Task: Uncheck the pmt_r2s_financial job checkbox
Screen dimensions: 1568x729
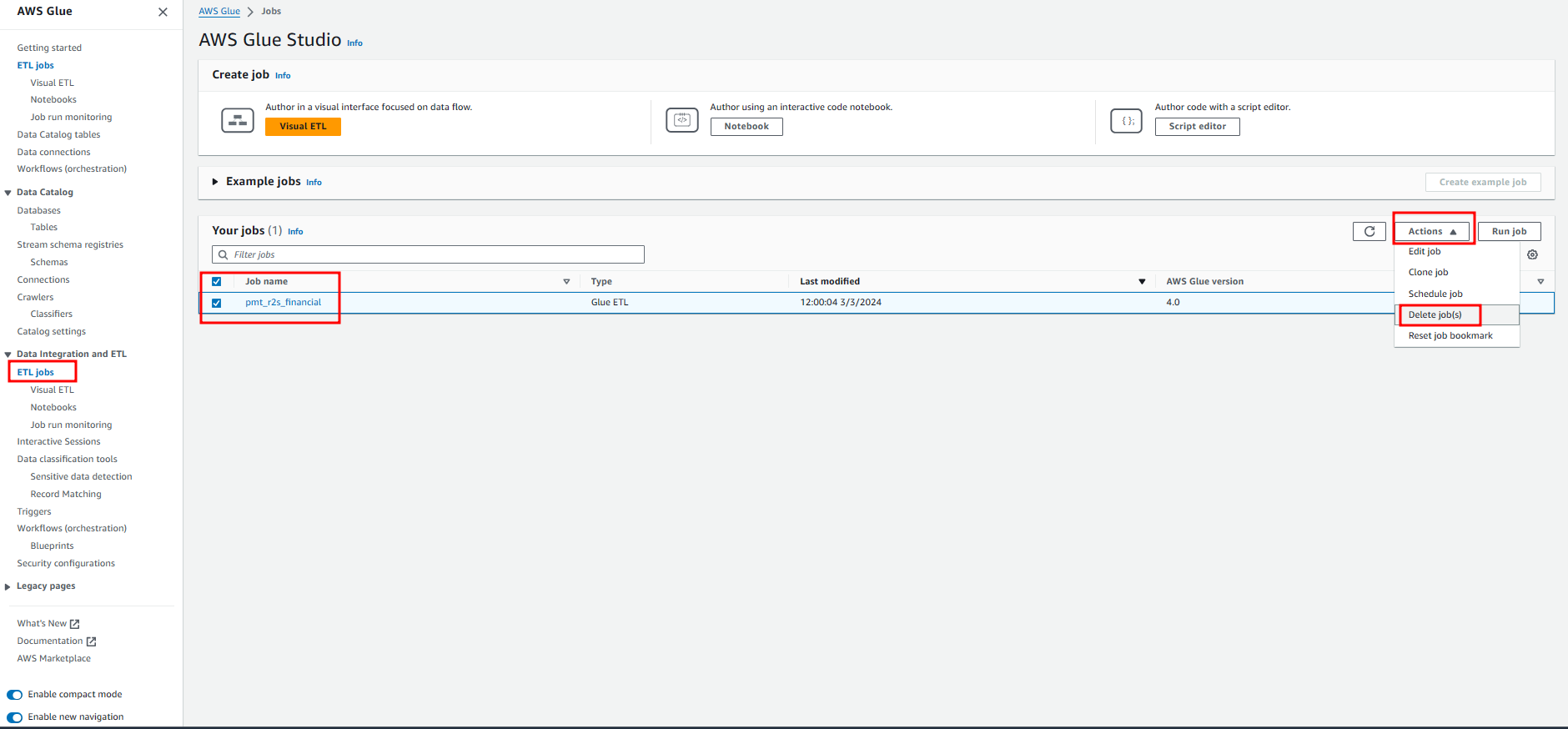Action: tap(217, 303)
